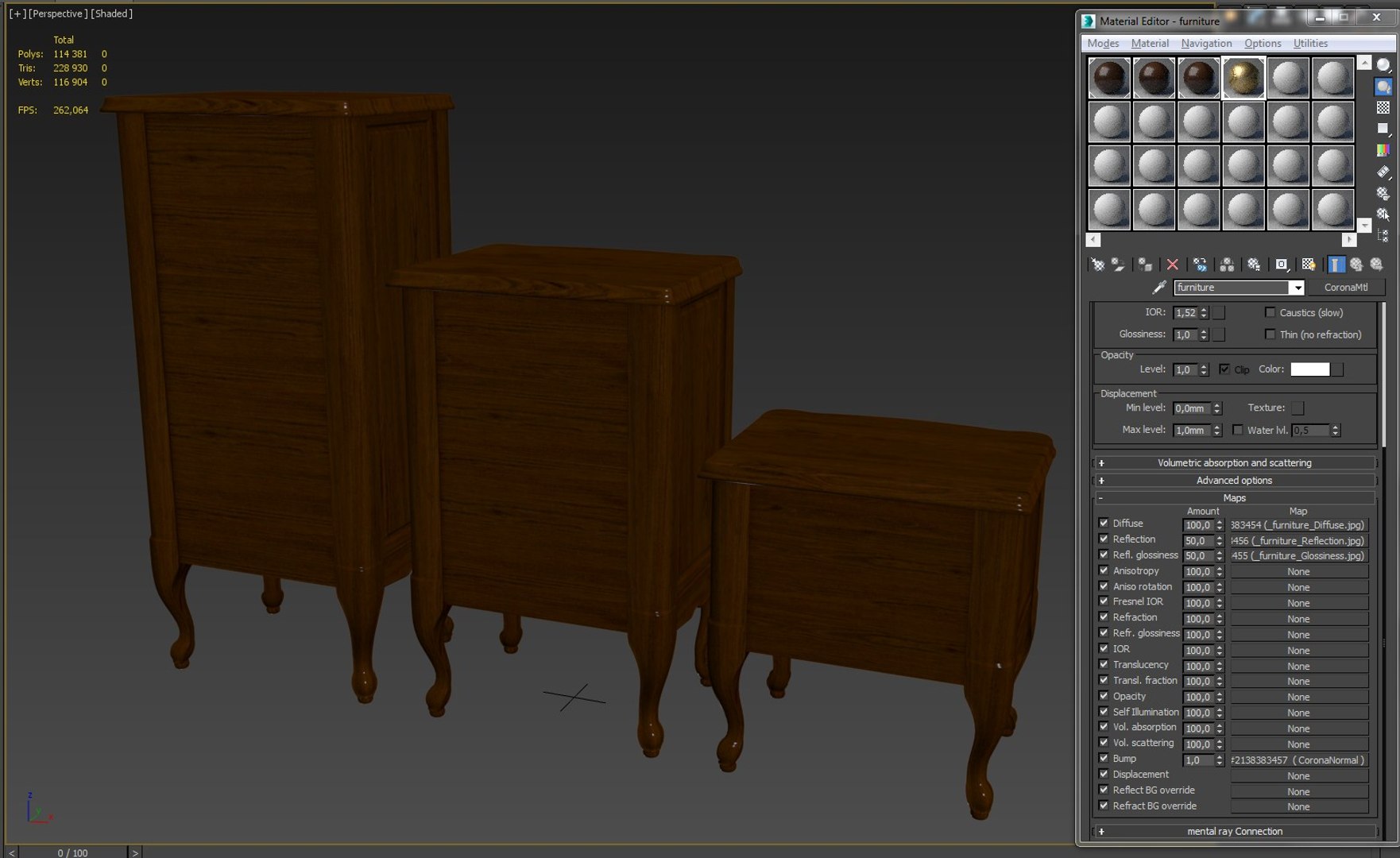Toggle the Backlight icon
This screenshot has height=858, width=1400.
(x=1383, y=87)
